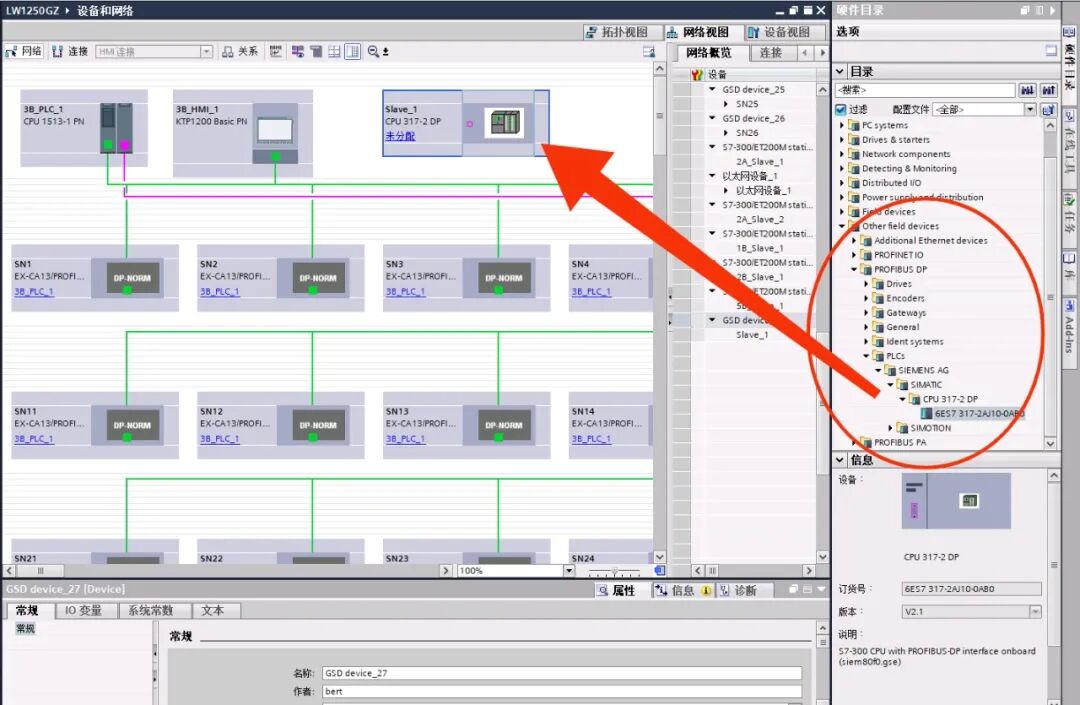Collapse the 信息 information section
This screenshot has height=705, width=1080.
(840, 460)
